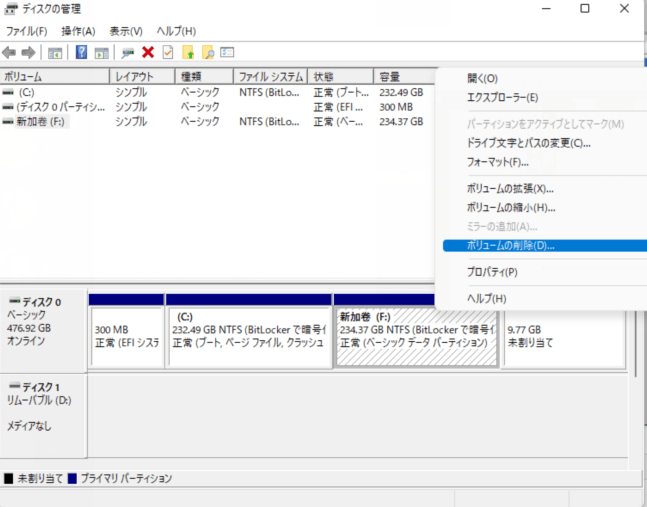
Task: Click the Forward arrow toolbar icon
Action: coord(28,52)
